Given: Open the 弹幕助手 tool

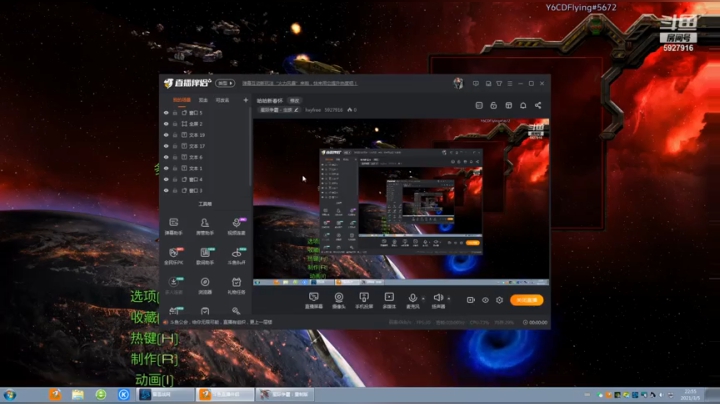Looking at the screenshot, I should [x=174, y=226].
